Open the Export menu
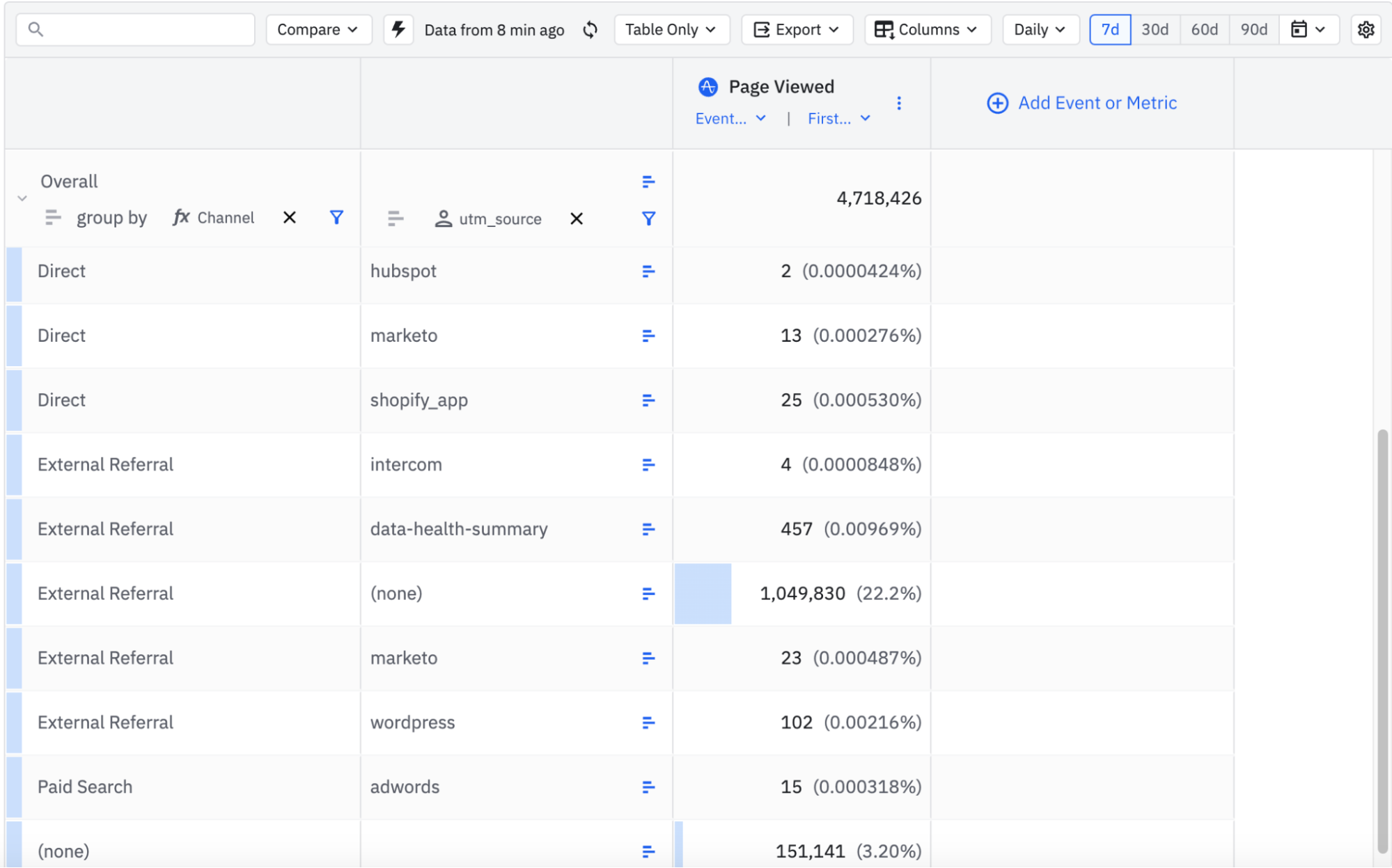This screenshot has height=868, width=1392. point(797,29)
